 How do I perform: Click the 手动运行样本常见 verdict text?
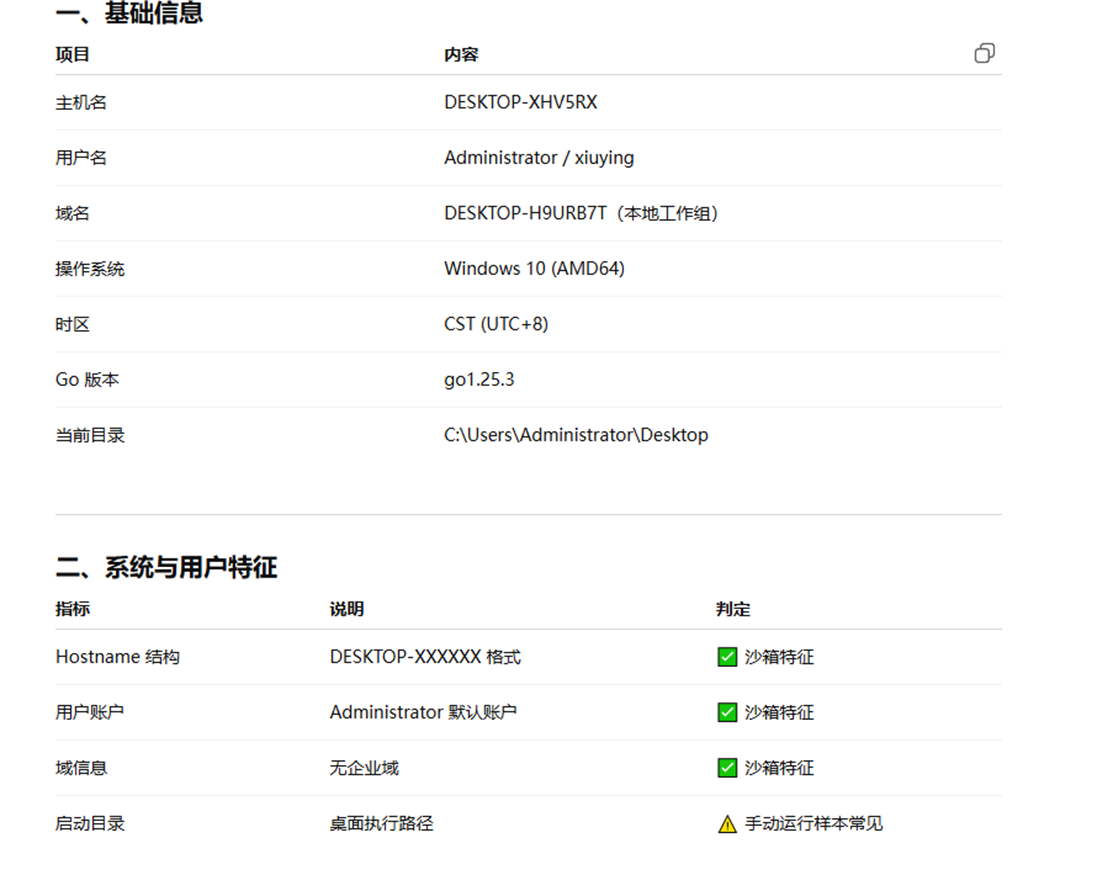813,824
